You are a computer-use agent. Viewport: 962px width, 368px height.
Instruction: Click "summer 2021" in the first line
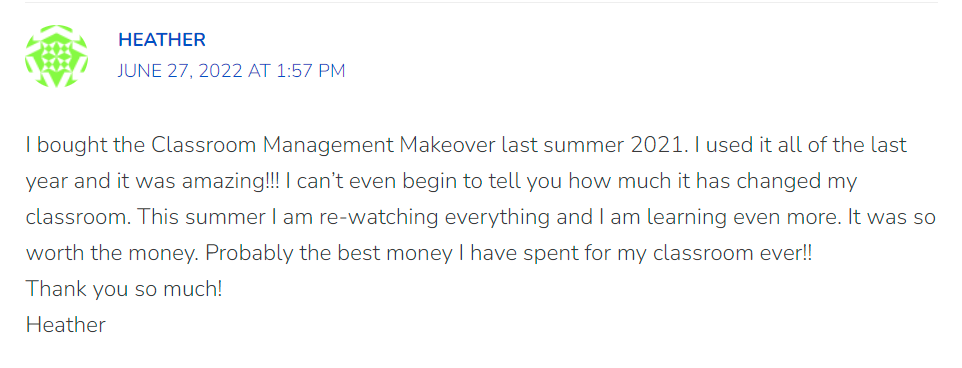(x=621, y=146)
